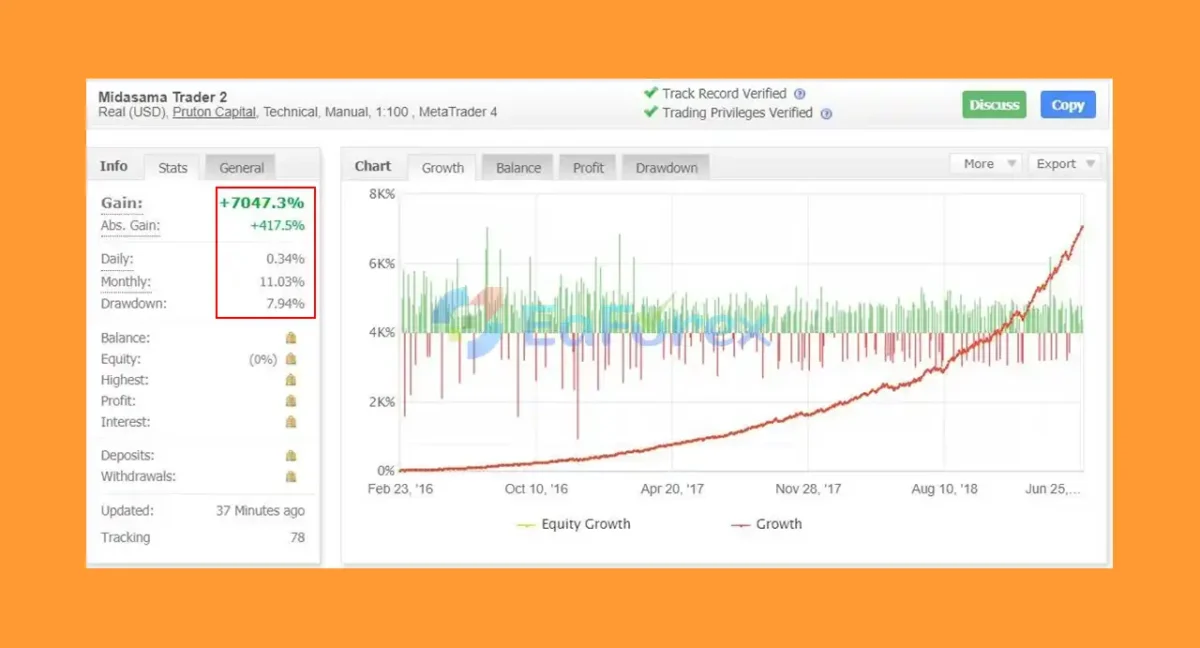Click the Midasama Trader 2 title

point(162,97)
